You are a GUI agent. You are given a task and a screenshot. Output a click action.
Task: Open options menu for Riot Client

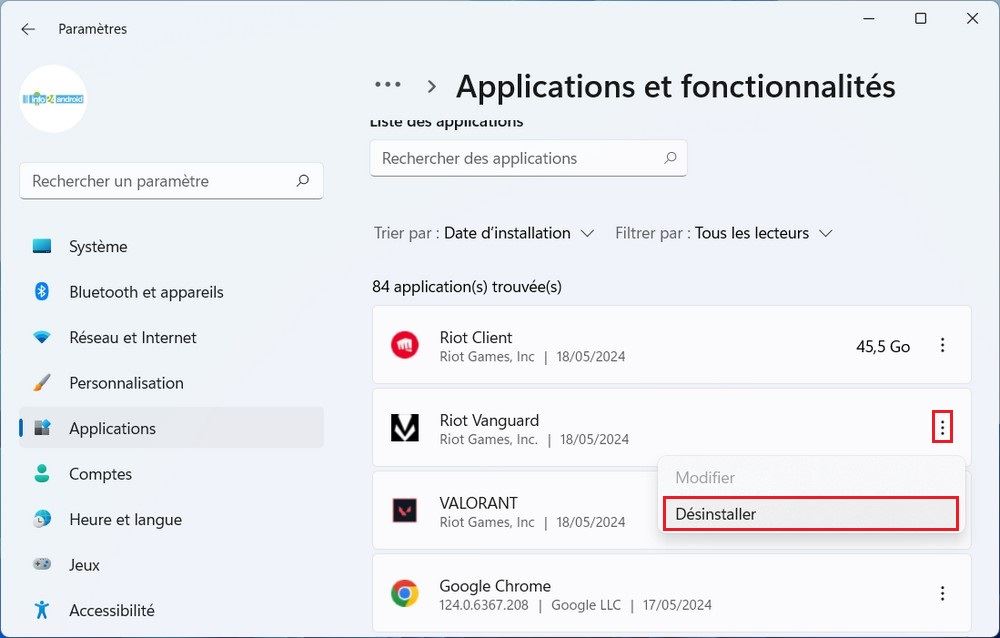coord(942,344)
